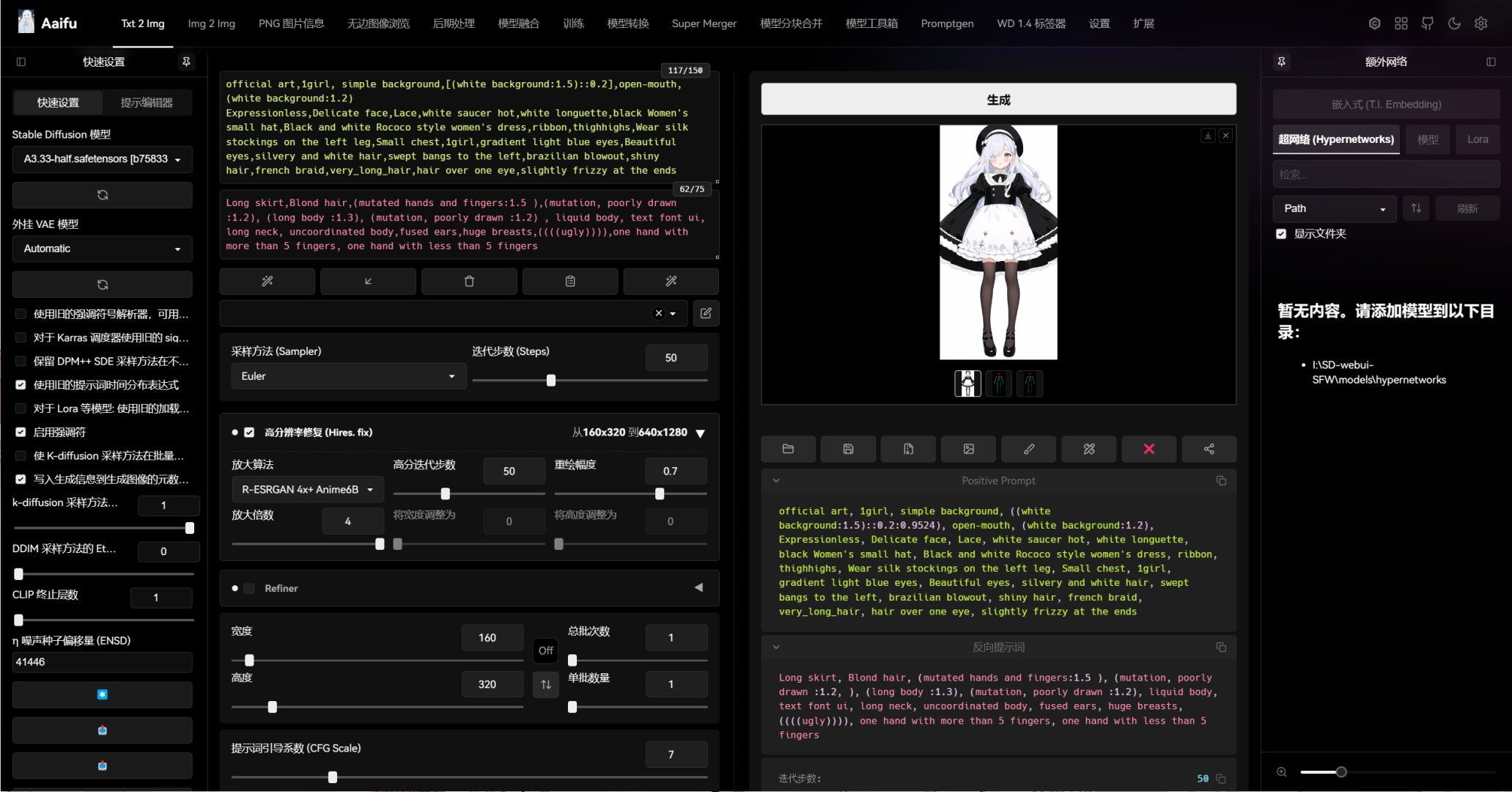Open the Euler sampler dropdown
This screenshot has width=1512, height=792.
tap(349, 376)
